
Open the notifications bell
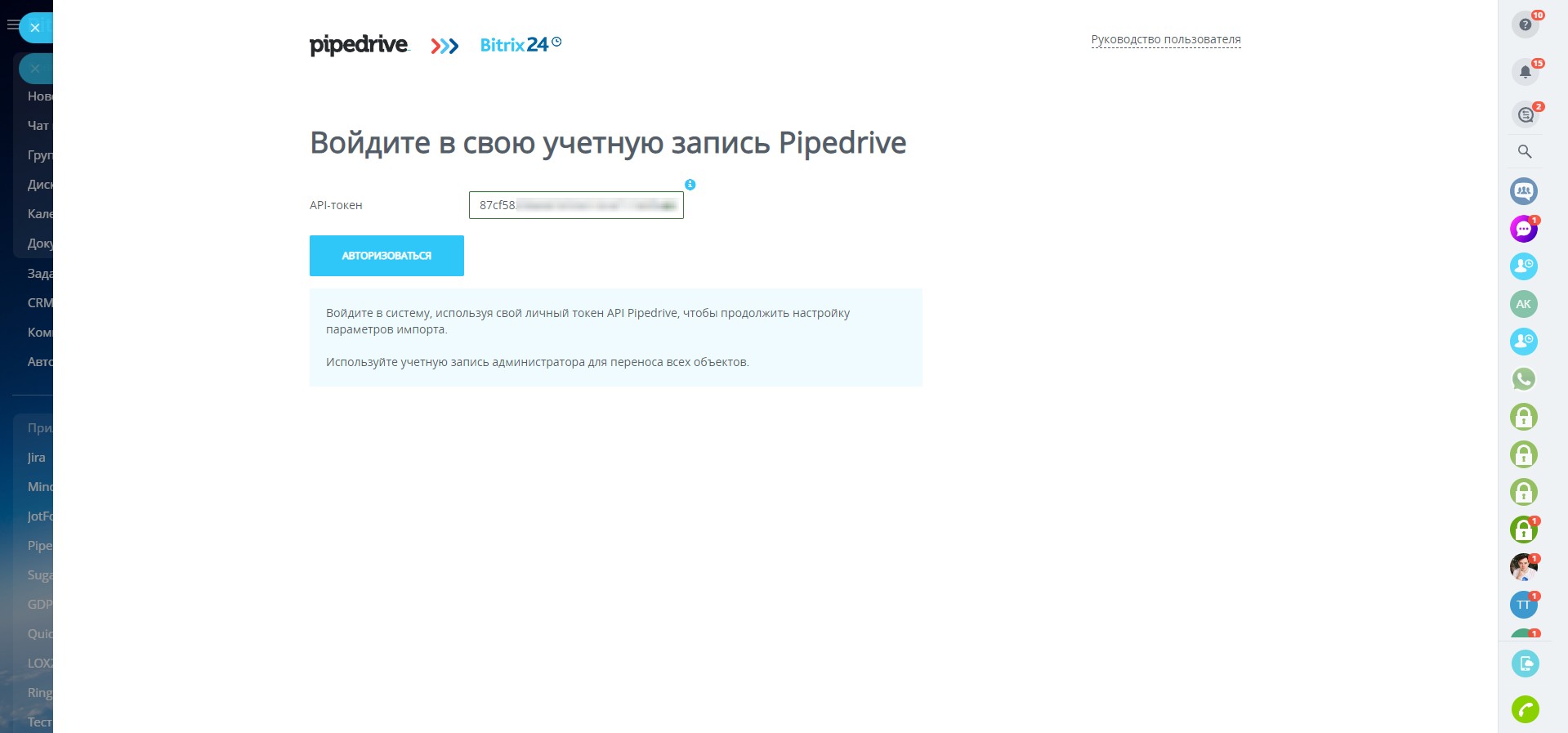click(x=1525, y=72)
